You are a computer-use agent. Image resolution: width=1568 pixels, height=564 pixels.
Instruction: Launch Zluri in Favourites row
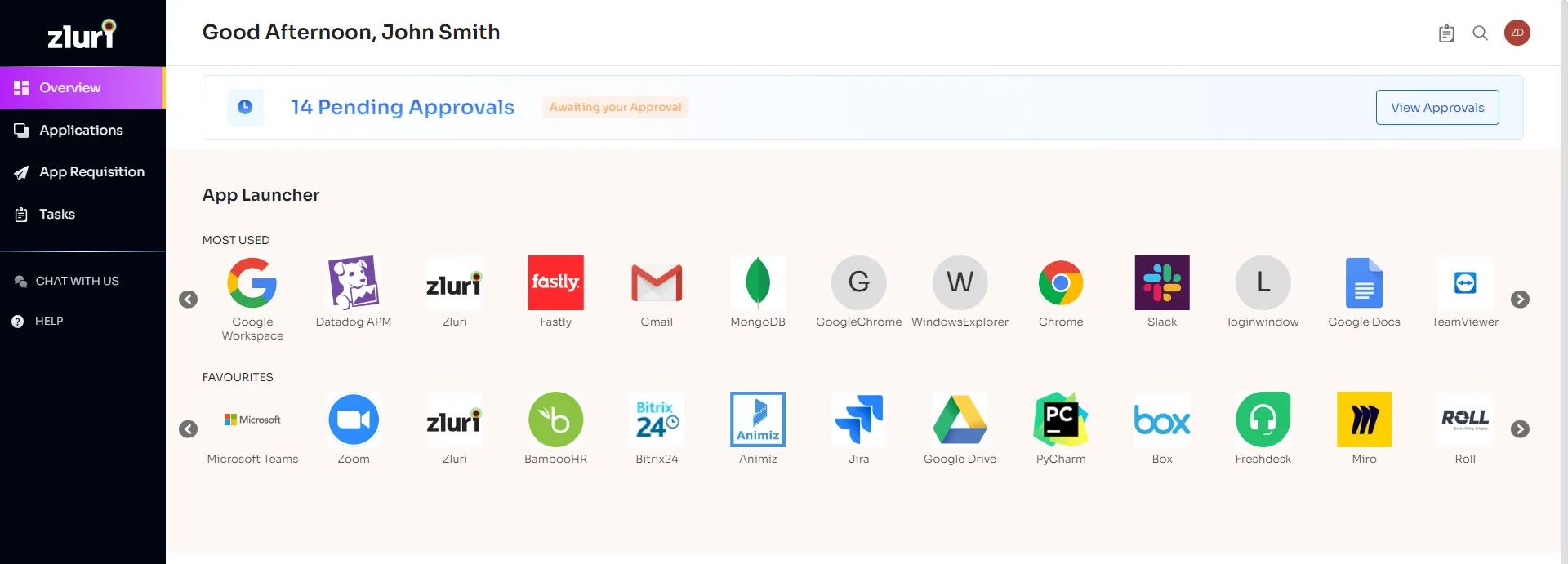pyautogui.click(x=455, y=420)
